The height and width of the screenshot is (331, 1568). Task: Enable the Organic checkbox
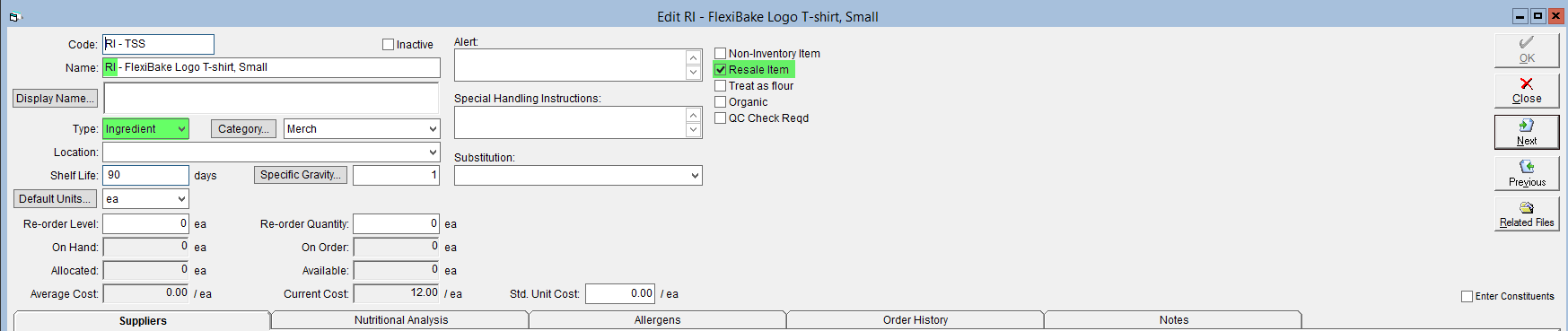click(720, 101)
